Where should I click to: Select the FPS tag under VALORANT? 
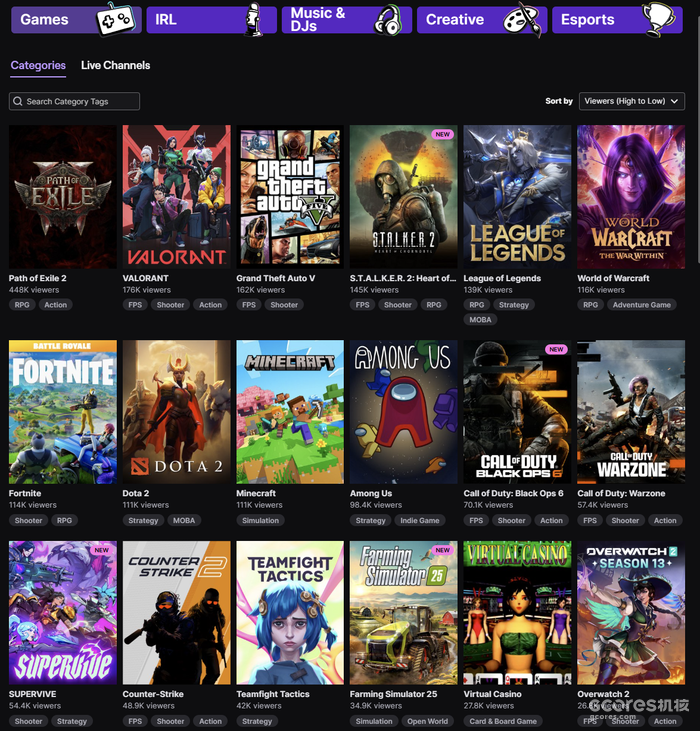coord(135,305)
